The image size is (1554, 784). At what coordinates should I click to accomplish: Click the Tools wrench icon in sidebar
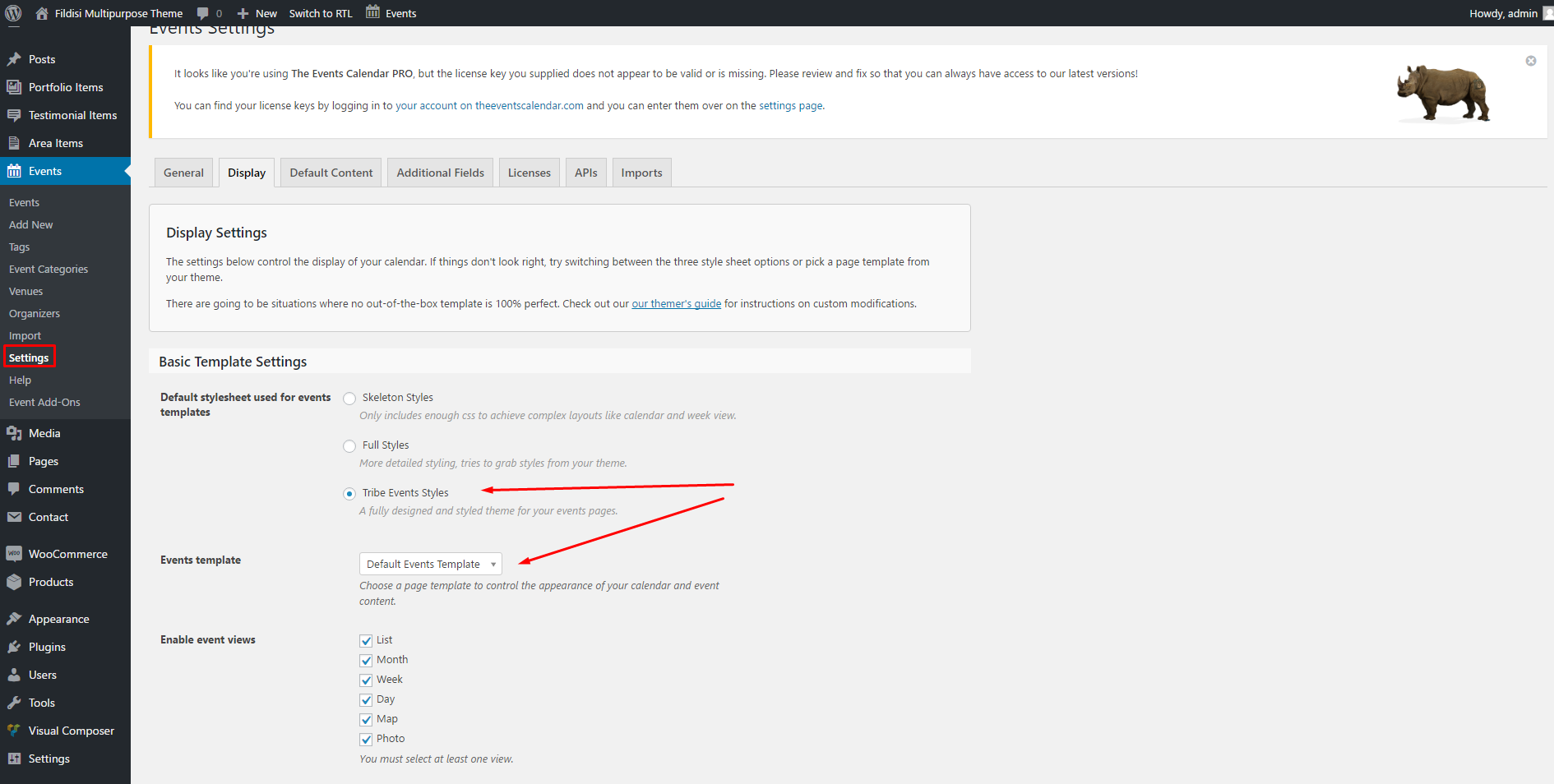click(14, 703)
